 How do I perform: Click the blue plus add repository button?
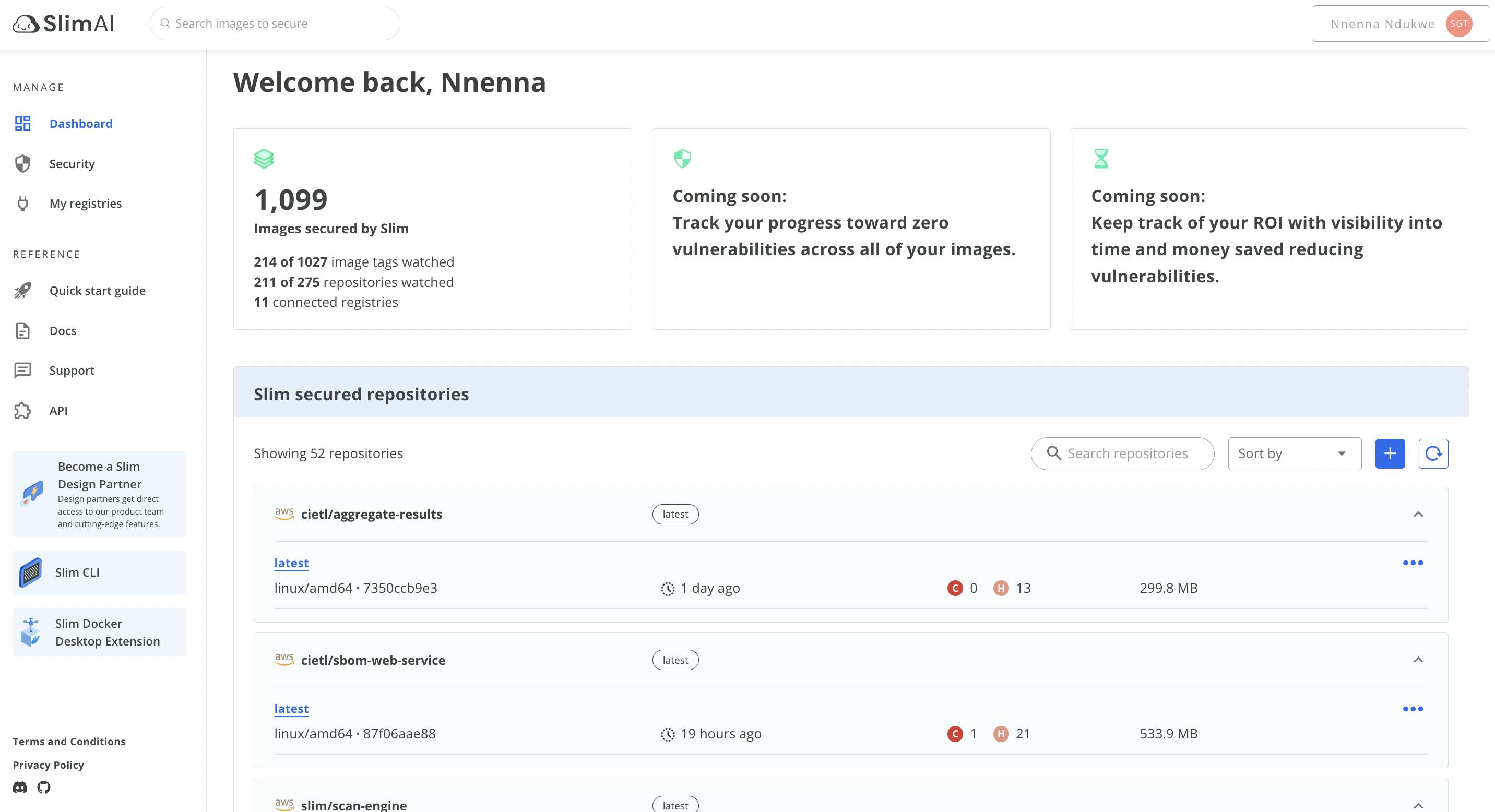click(1390, 453)
